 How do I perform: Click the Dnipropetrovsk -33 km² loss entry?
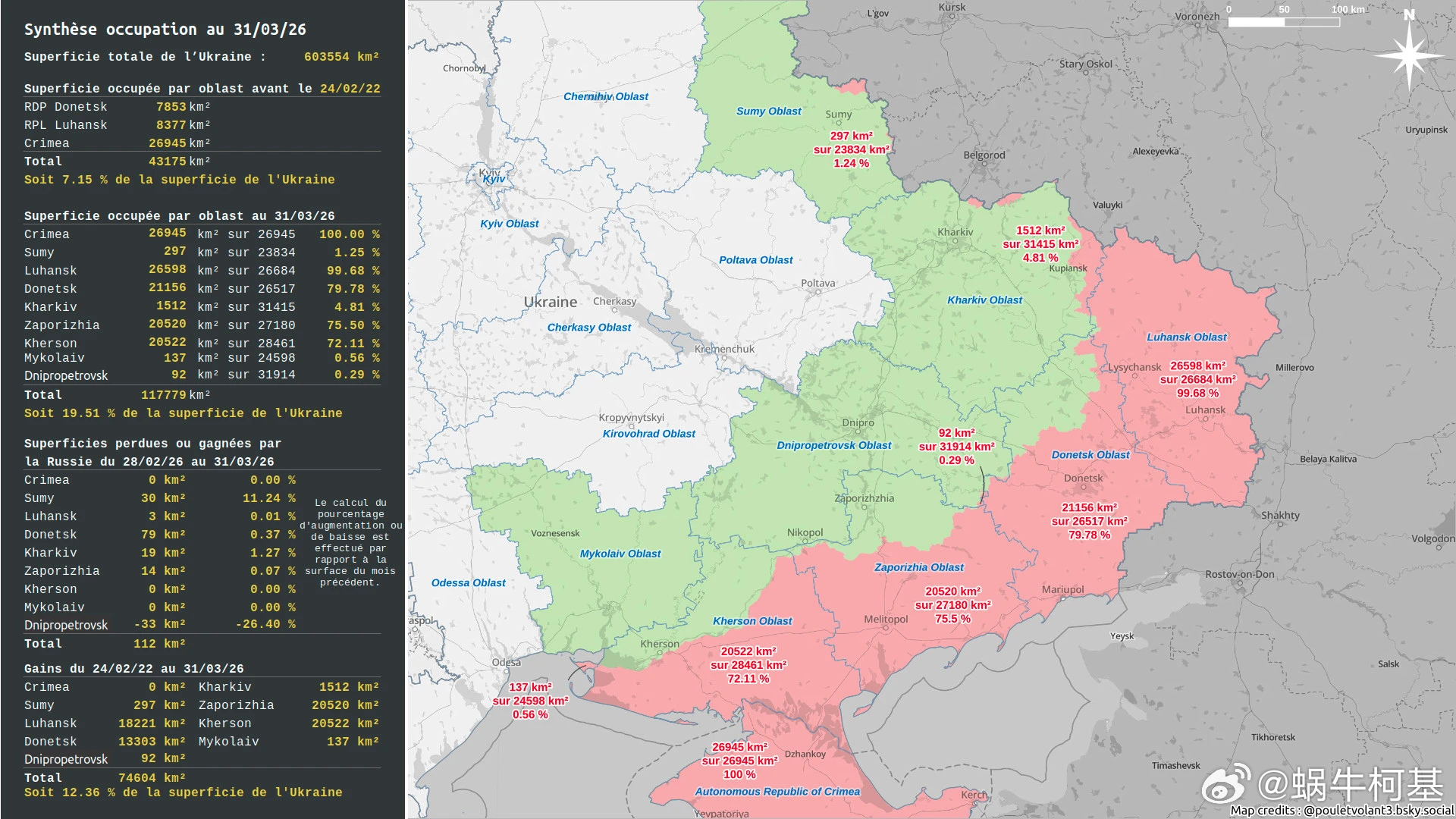[x=159, y=624]
